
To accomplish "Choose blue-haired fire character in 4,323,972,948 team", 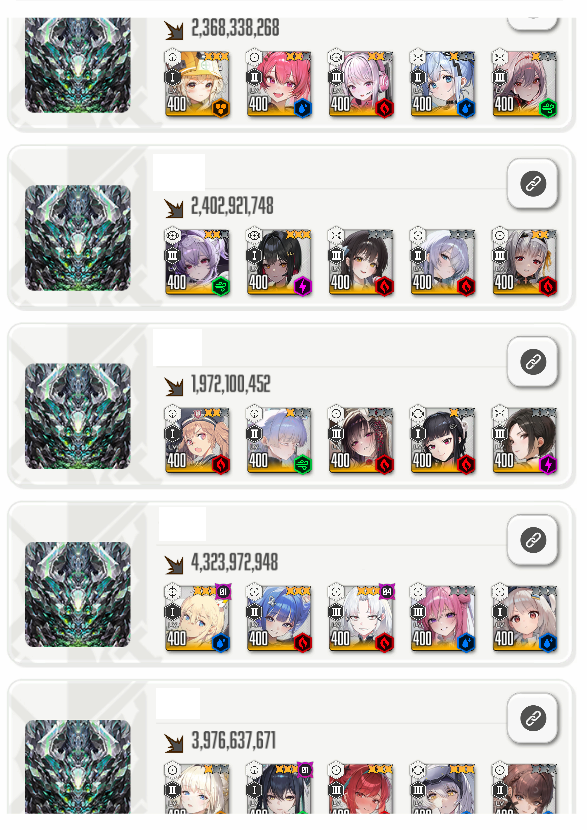I will point(279,618).
